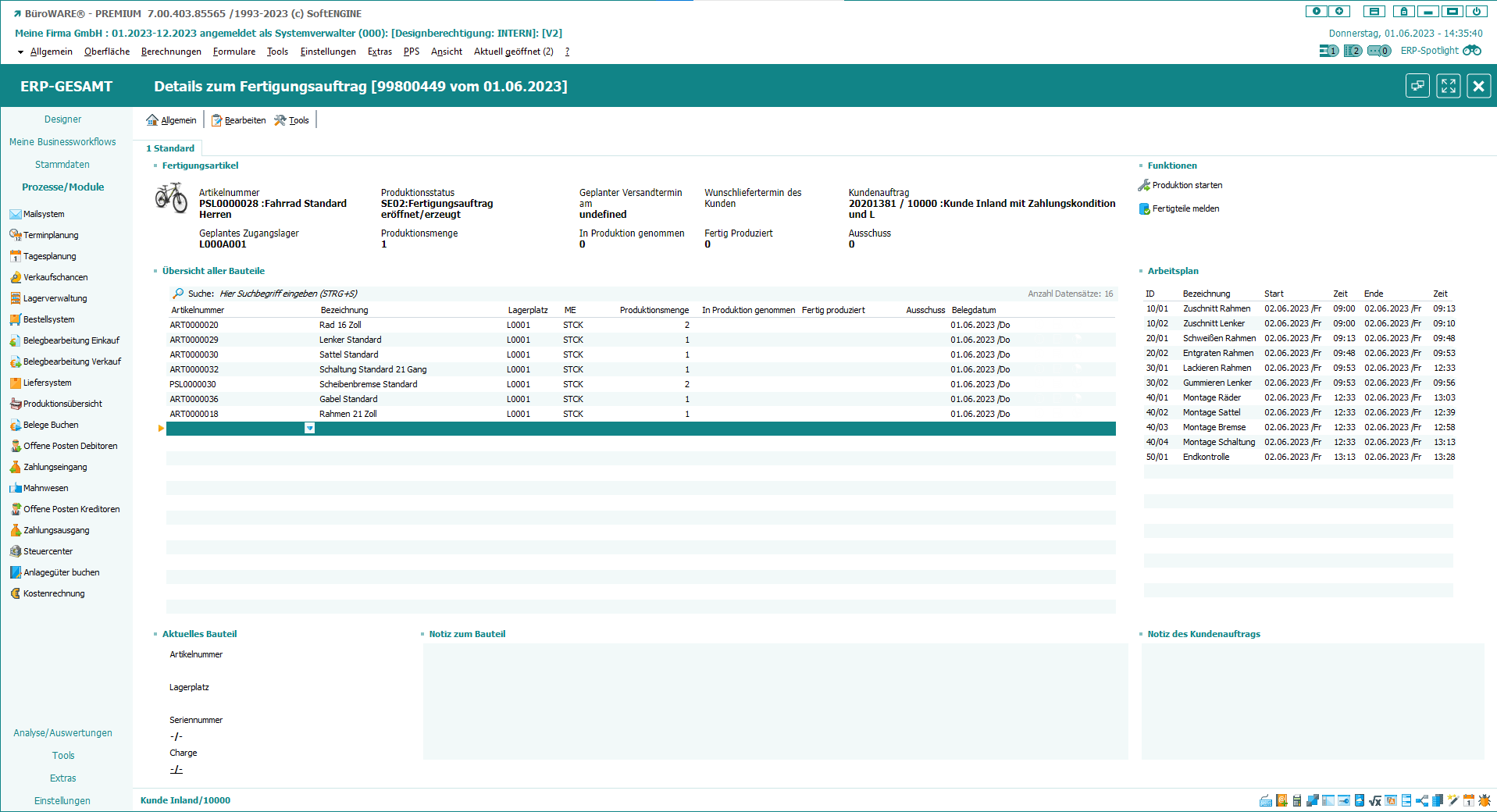This screenshot has height=812, width=1497.
Task: Click the calculator icon in the status bar
Action: pyautogui.click(x=1297, y=800)
